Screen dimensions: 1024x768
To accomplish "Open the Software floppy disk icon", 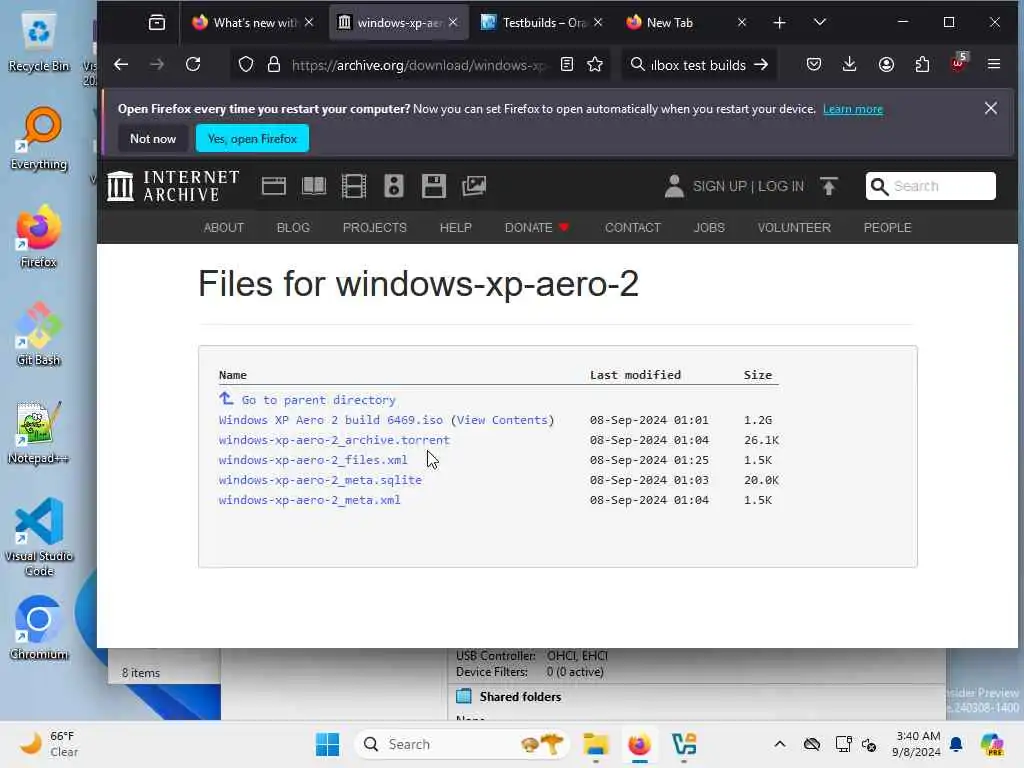I will 434,186.
